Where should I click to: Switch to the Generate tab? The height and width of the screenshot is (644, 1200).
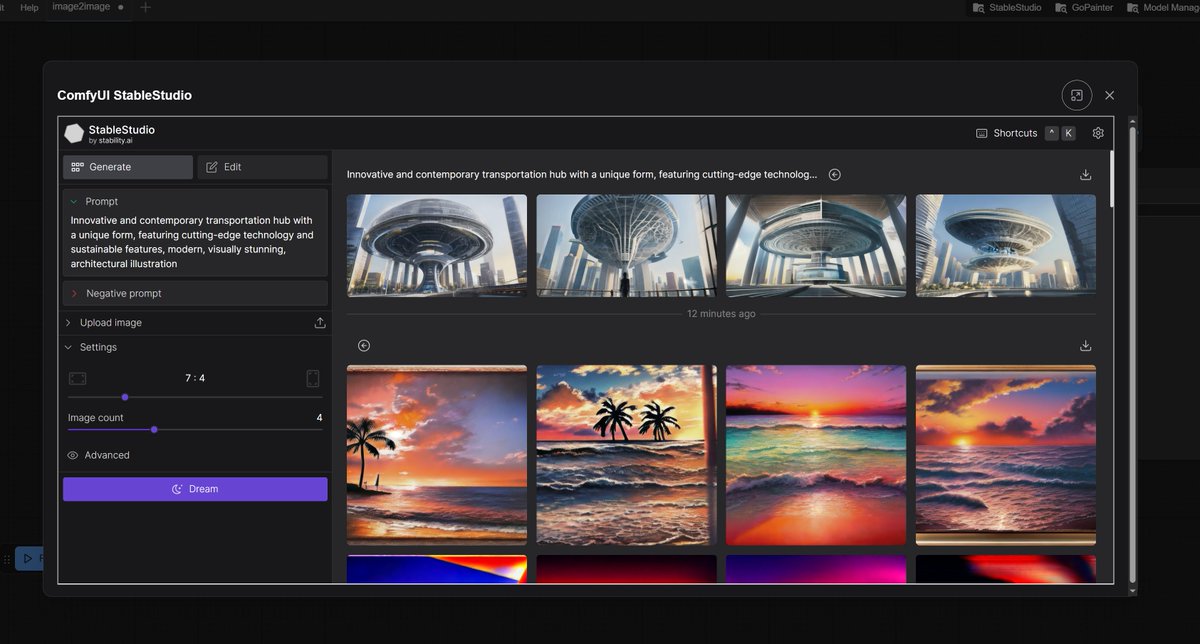[128, 167]
